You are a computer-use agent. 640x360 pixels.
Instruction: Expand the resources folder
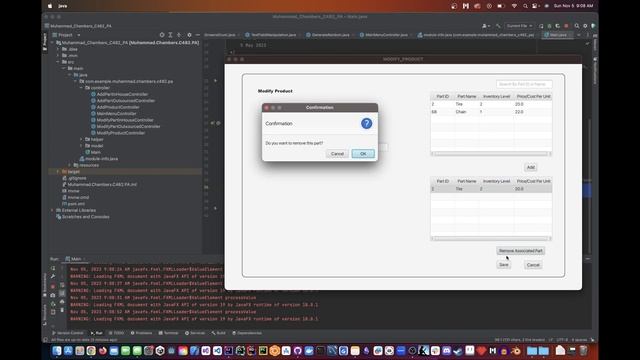[x=70, y=165]
